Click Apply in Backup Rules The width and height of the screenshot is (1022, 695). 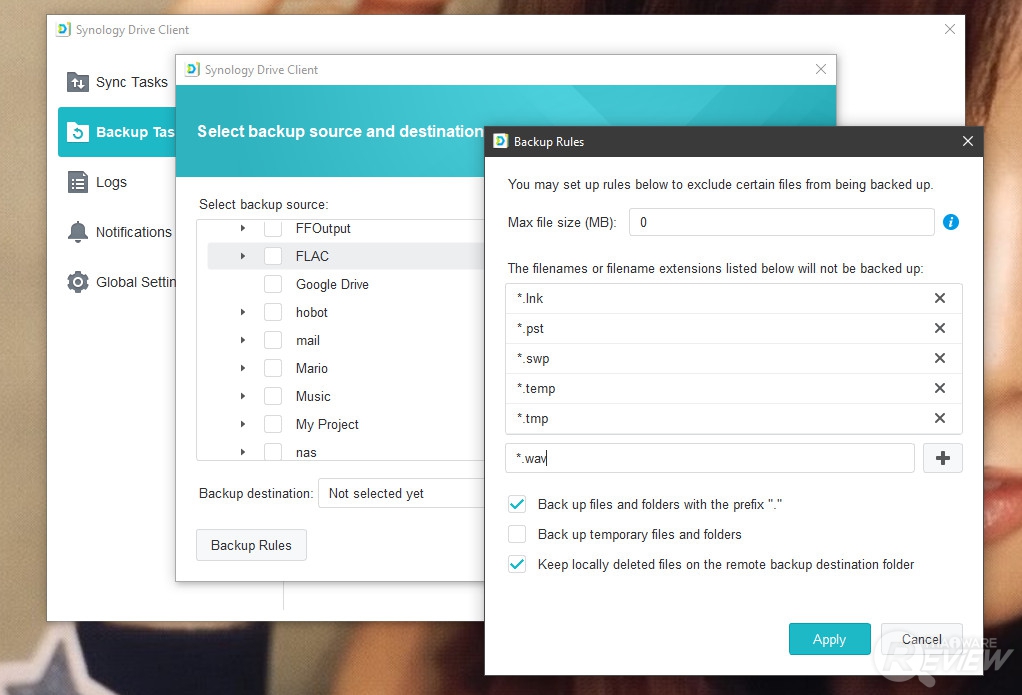[829, 639]
